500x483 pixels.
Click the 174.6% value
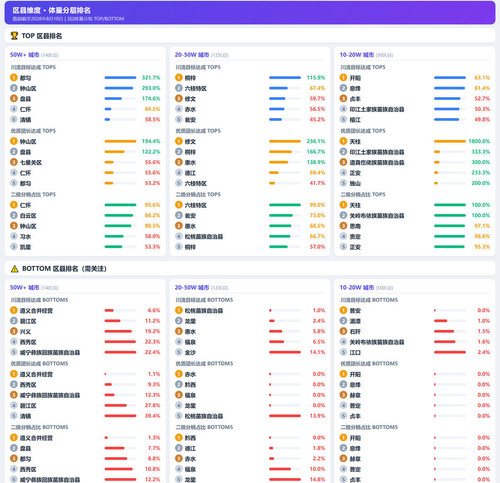click(151, 98)
